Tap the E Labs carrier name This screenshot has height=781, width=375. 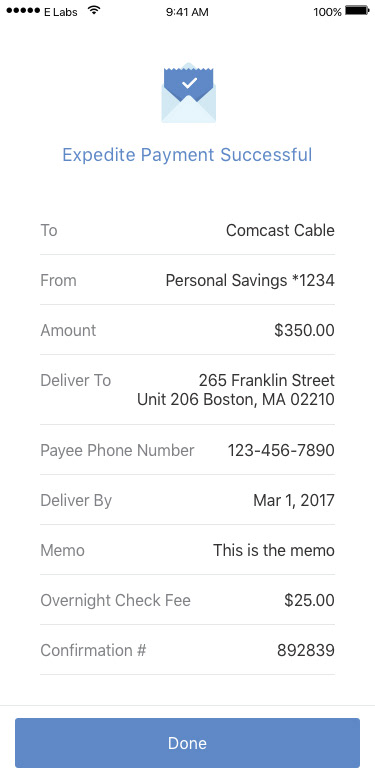coord(61,11)
